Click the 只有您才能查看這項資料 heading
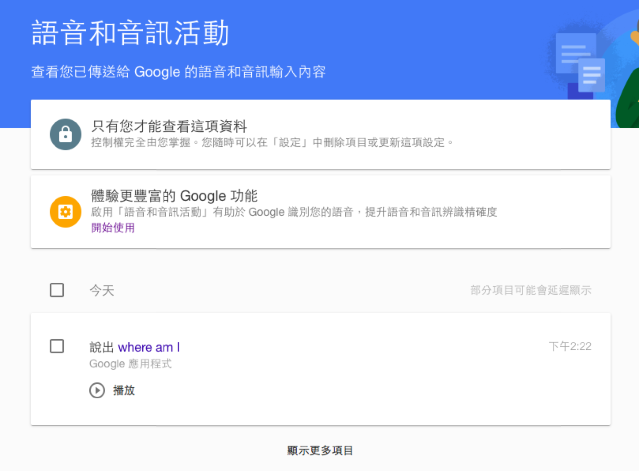Viewport: 639px width, 471px height. pos(169,126)
